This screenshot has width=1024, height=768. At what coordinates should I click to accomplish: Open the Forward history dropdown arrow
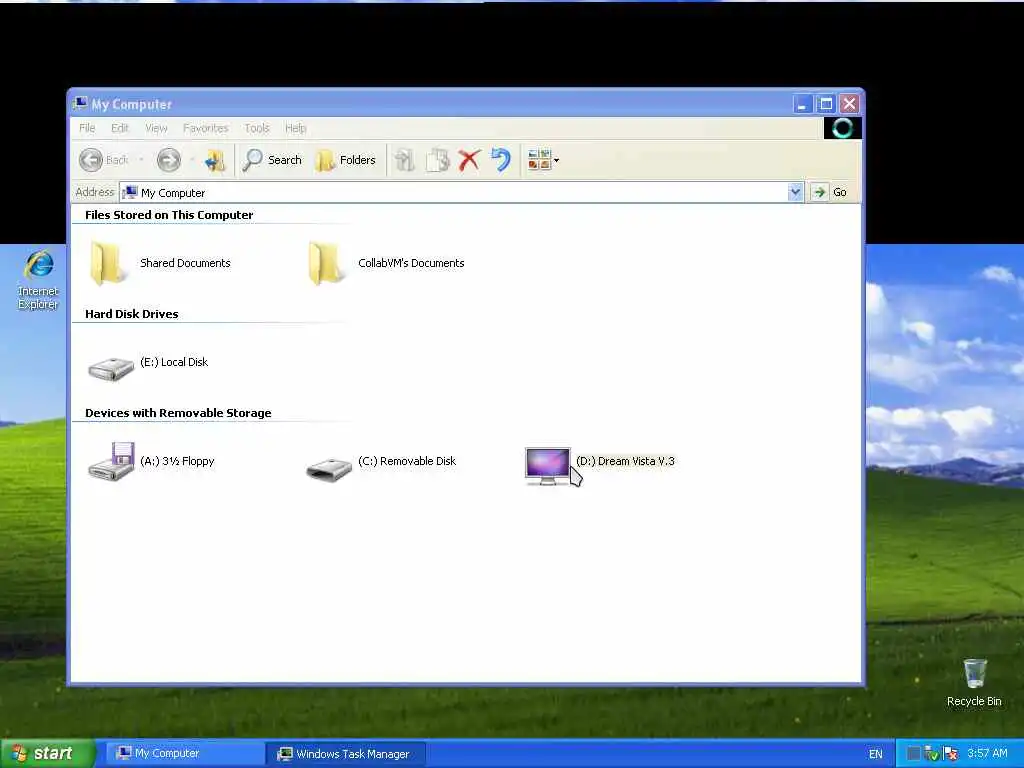point(192,160)
